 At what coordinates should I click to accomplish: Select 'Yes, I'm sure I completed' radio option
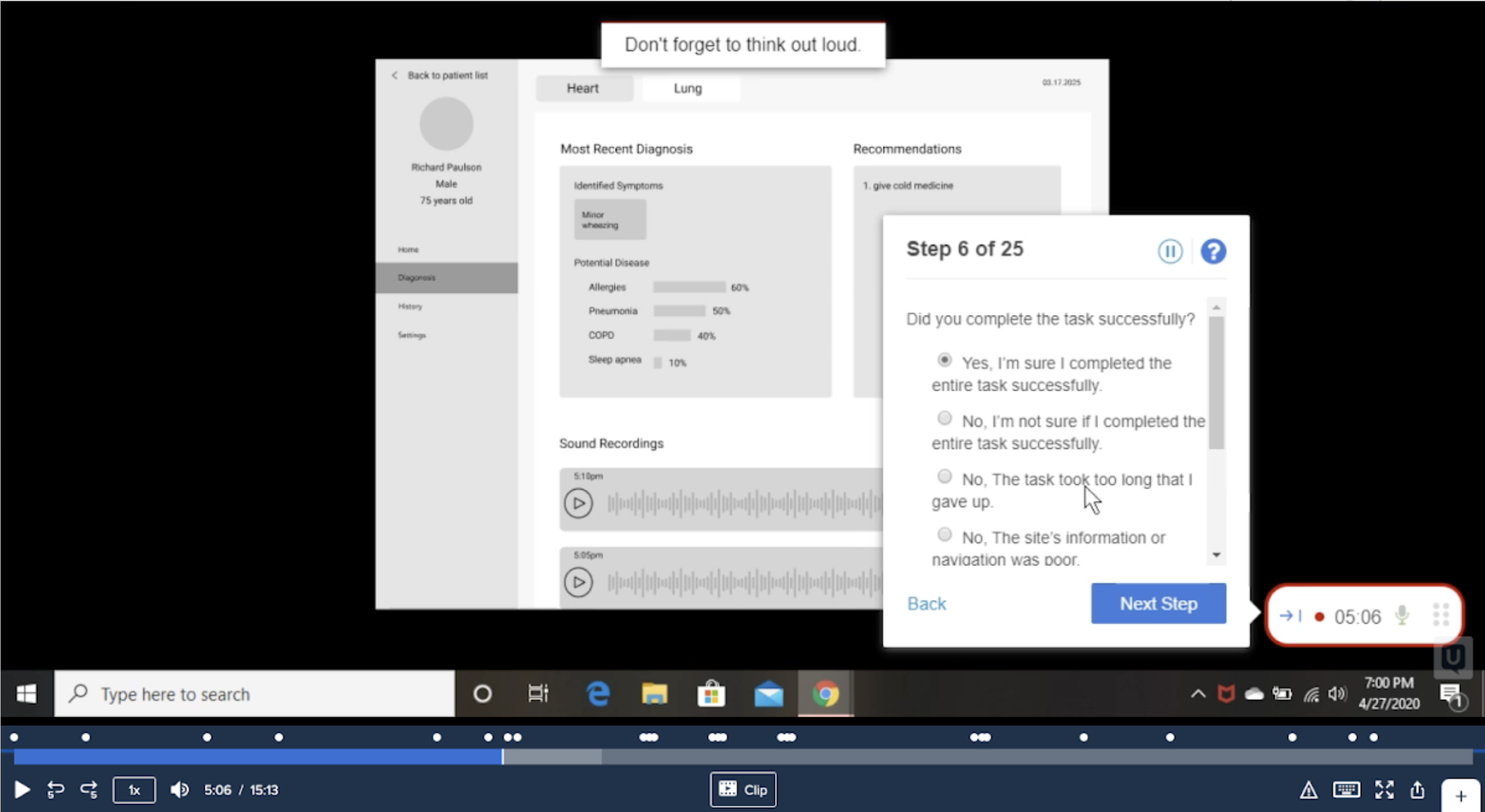click(944, 360)
